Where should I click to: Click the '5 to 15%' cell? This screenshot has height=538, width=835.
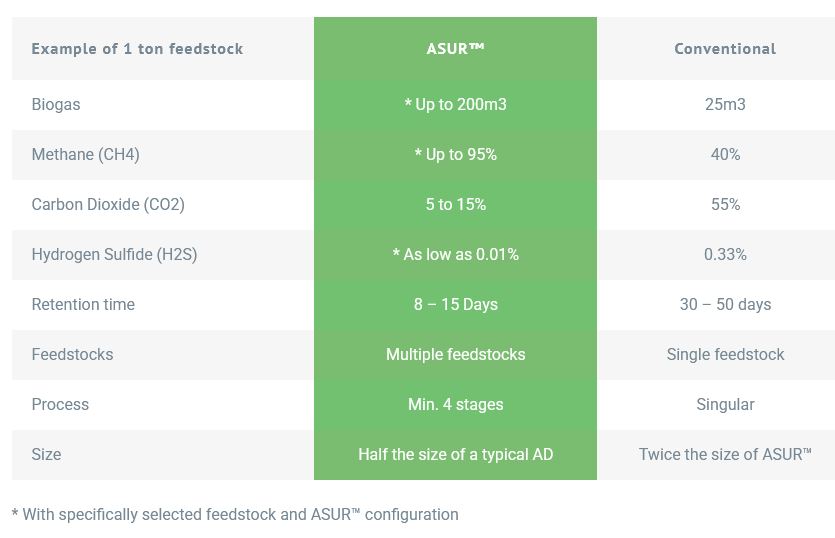point(455,204)
